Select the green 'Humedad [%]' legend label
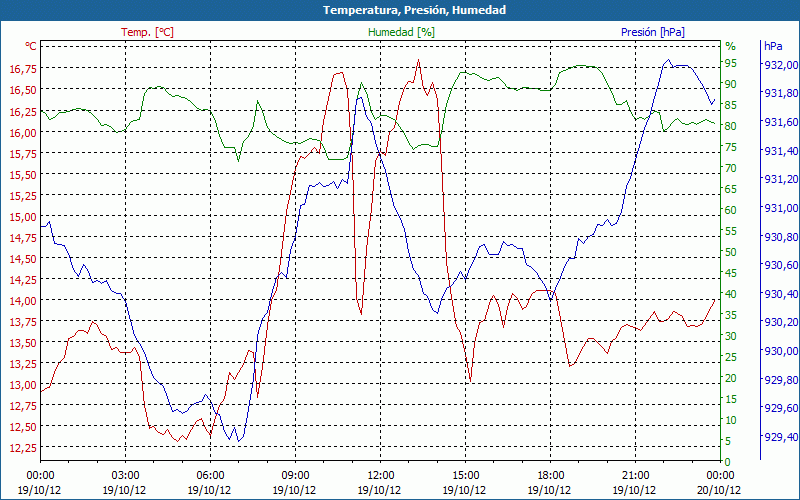The height and width of the screenshot is (500, 800). (402, 32)
